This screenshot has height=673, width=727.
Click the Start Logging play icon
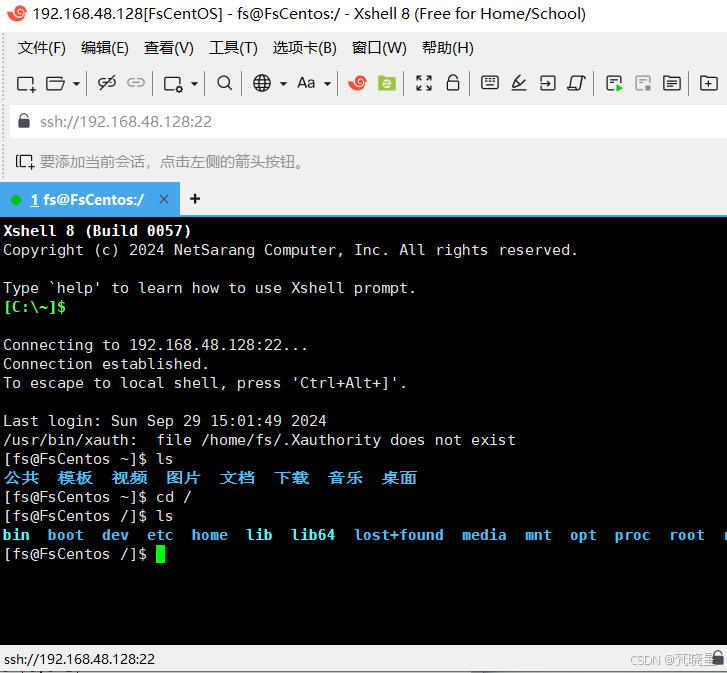[614, 84]
